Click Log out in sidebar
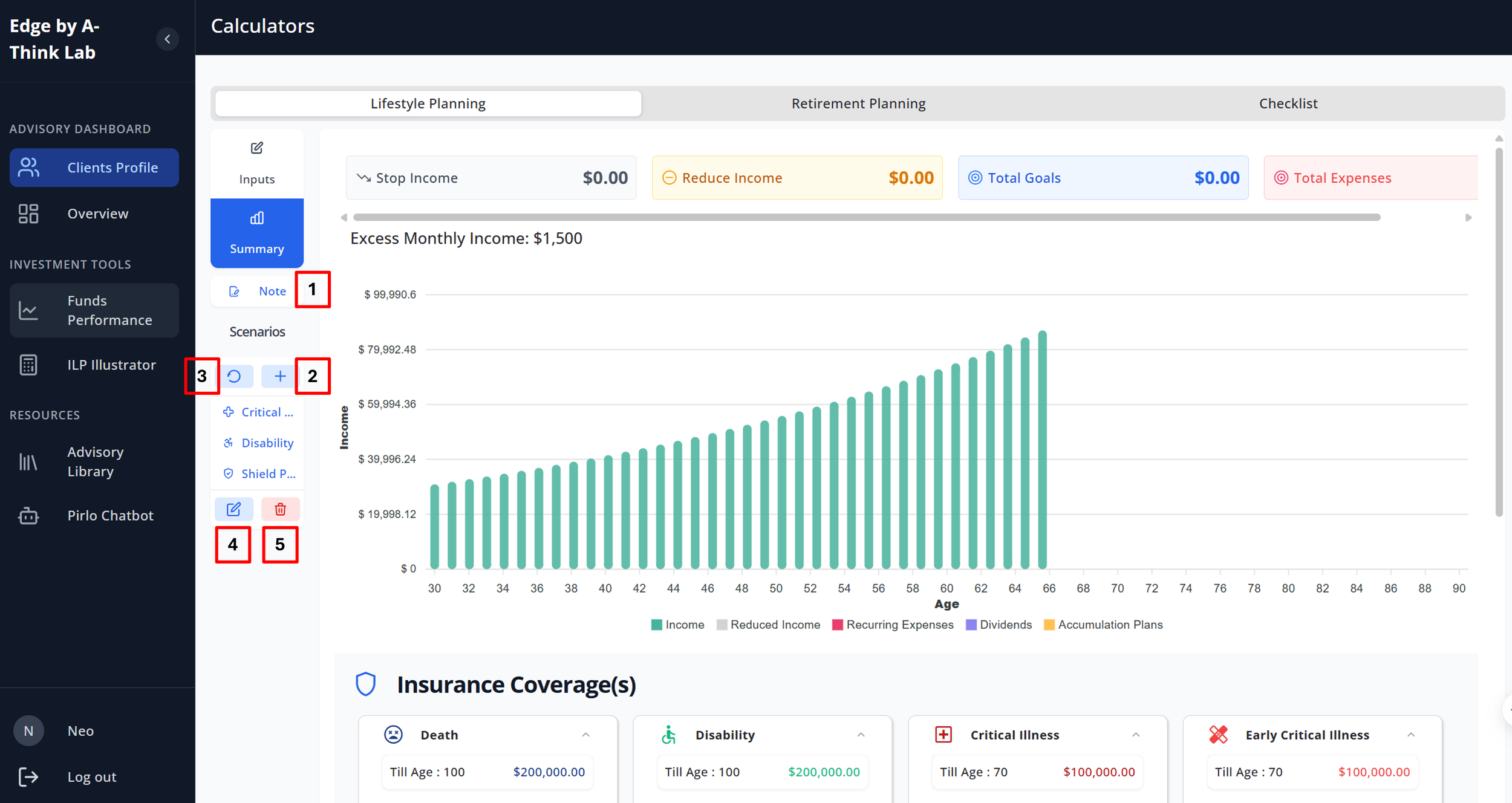The height and width of the screenshot is (803, 1512). (x=91, y=777)
